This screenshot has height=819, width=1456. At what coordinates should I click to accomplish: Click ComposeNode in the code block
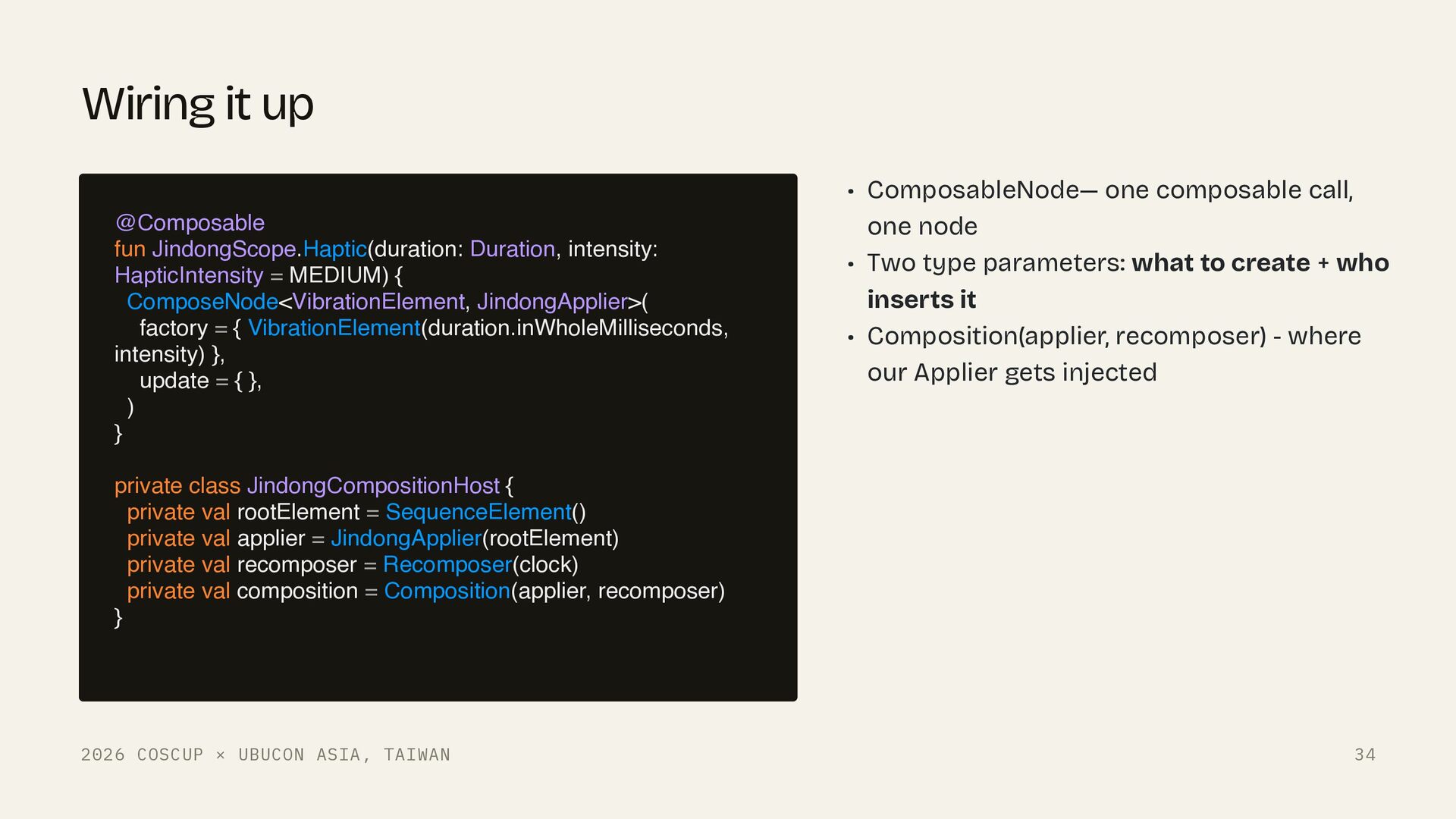tap(202, 301)
